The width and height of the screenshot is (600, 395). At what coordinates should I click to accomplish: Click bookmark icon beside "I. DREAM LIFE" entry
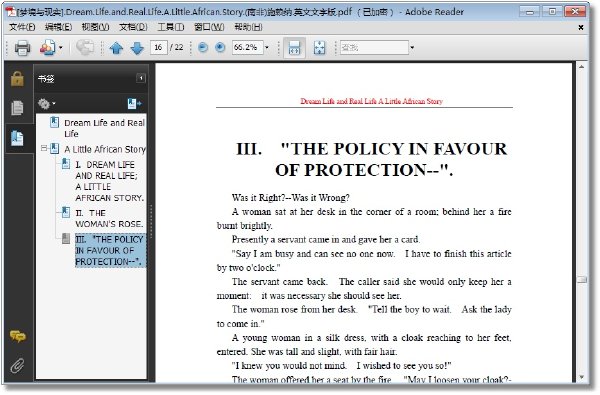(66, 164)
